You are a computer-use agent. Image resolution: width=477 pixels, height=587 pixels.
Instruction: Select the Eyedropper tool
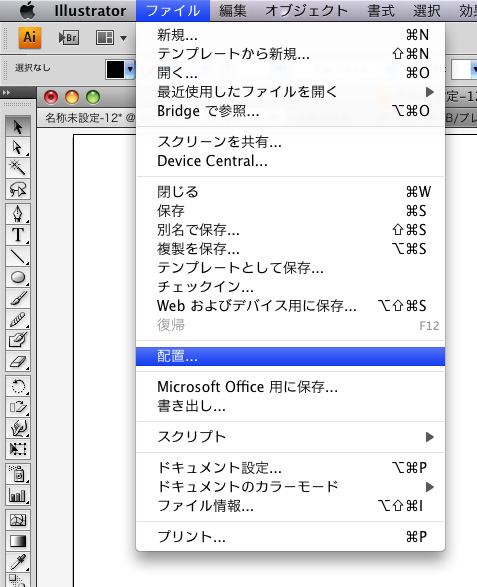18,562
